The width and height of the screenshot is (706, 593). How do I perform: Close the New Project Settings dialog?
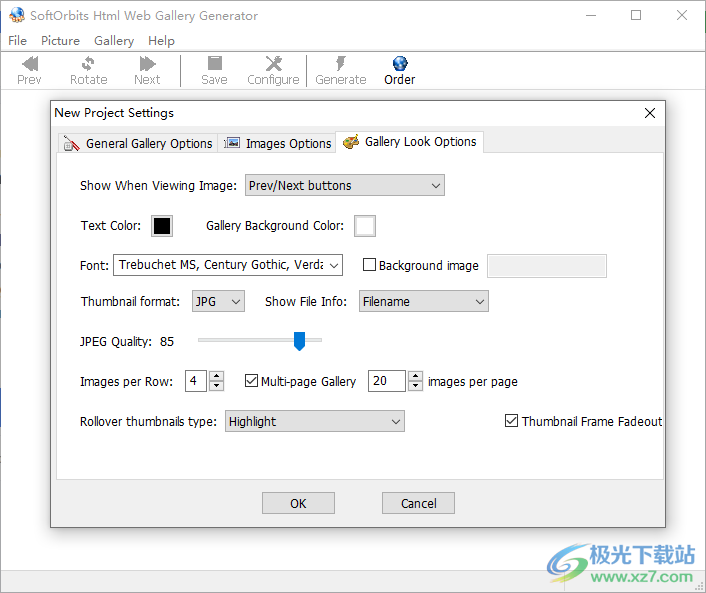[x=650, y=113]
